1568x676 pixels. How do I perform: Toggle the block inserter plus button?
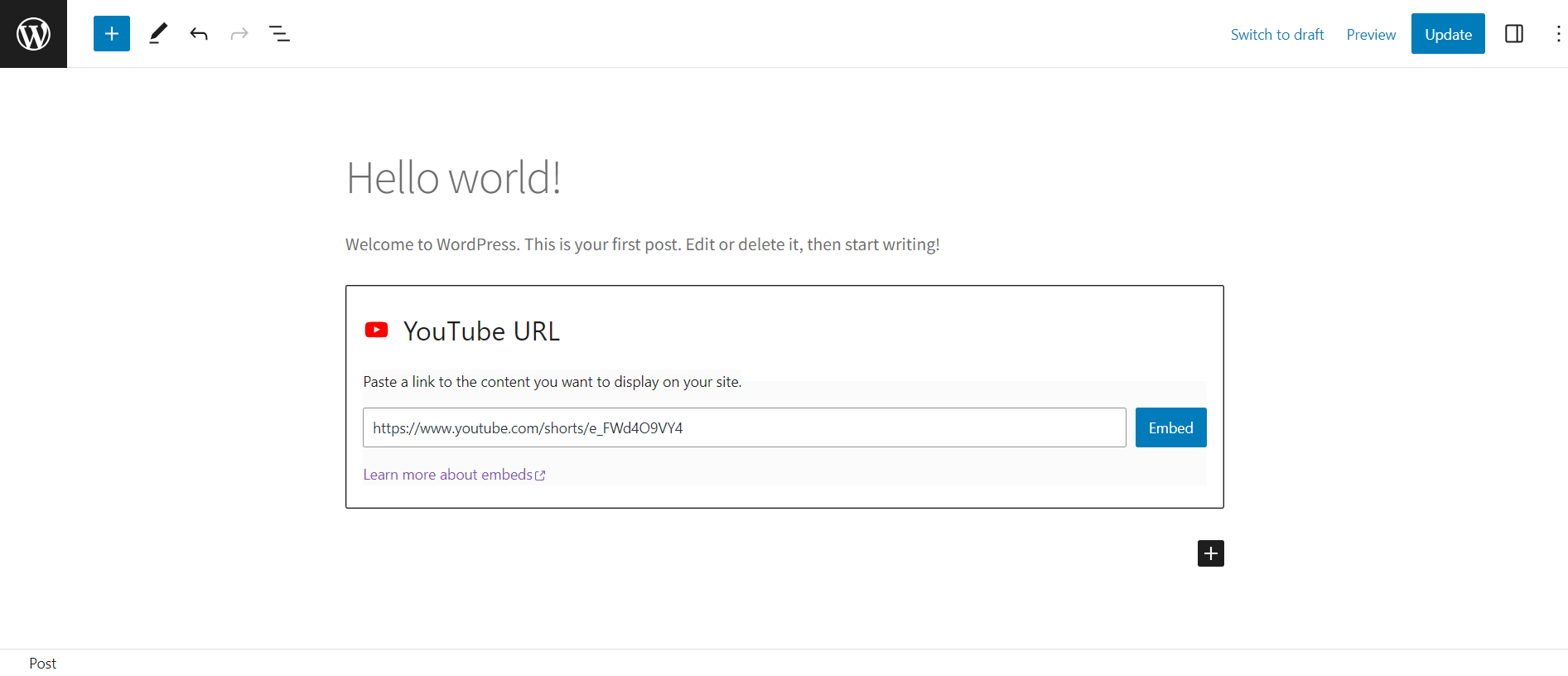[x=112, y=34]
